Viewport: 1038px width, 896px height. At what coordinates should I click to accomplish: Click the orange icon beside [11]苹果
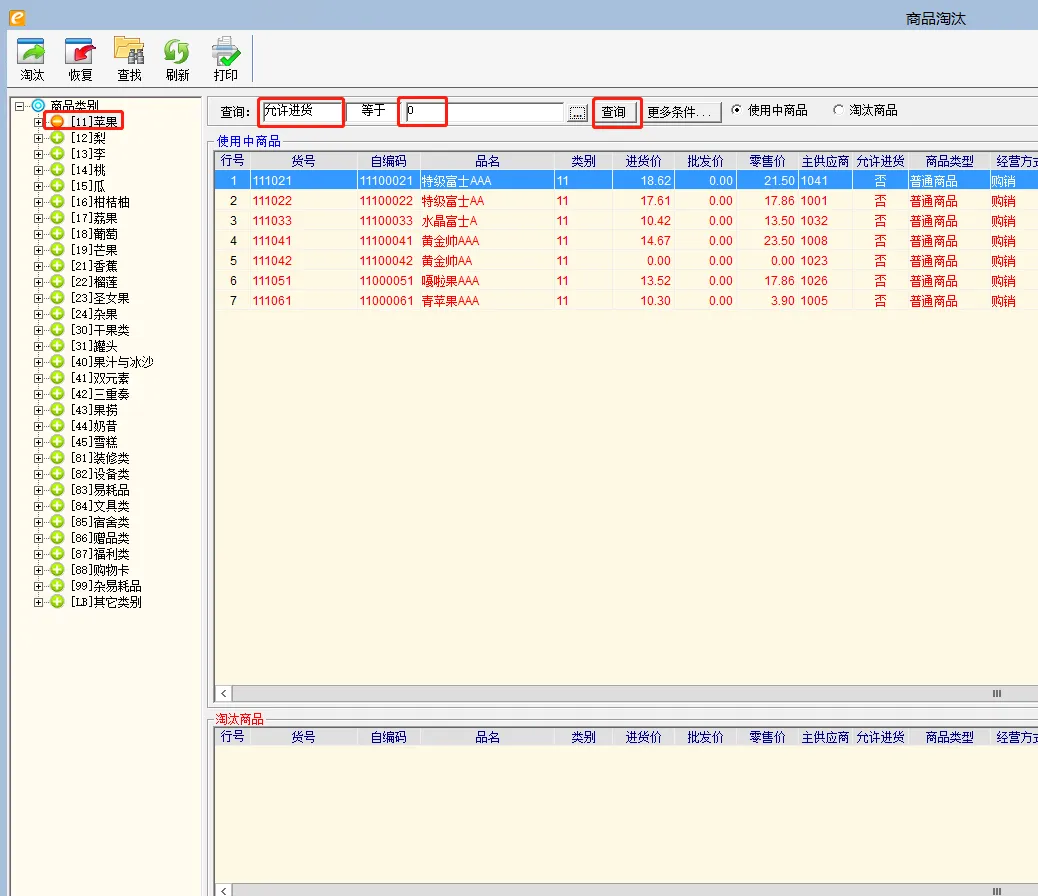[58, 122]
